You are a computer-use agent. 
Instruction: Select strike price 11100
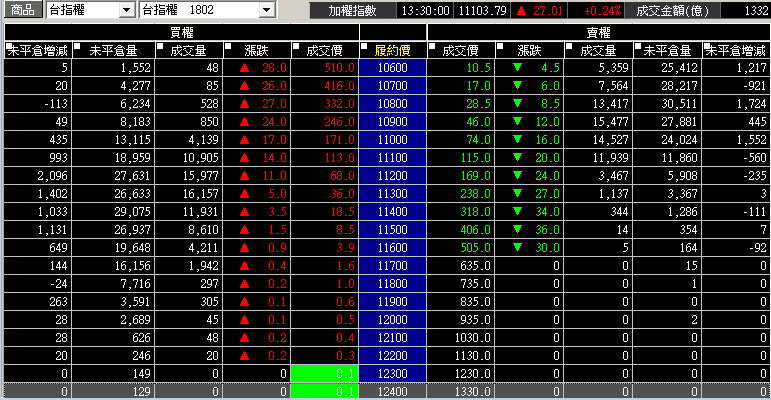[392, 158]
